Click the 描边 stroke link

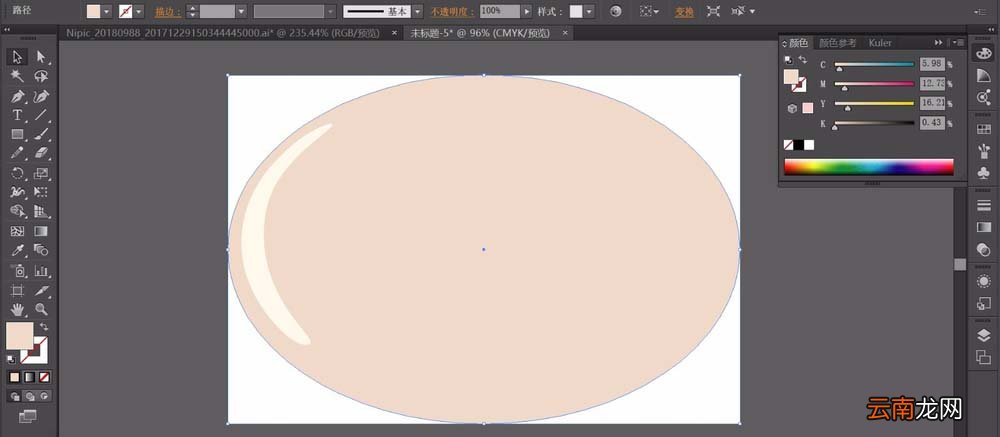(168, 11)
